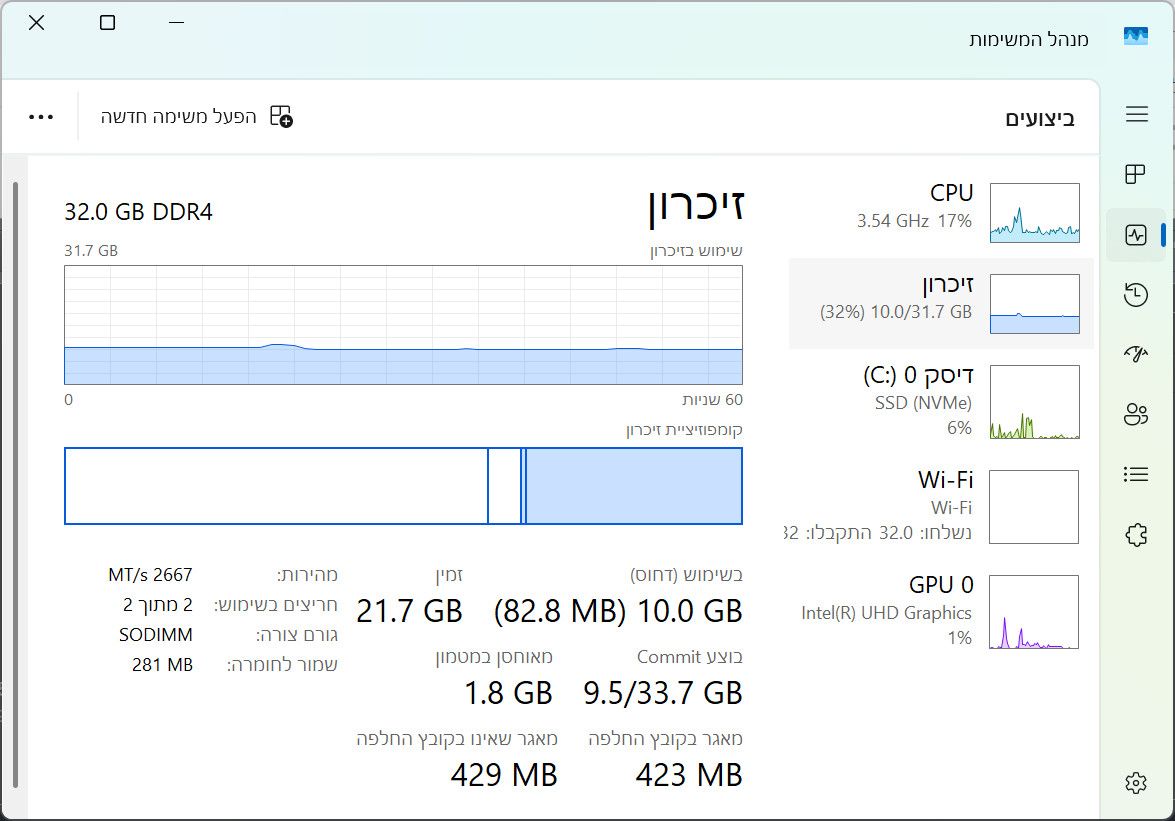Click the '281 MB' hardware reserved value

[163, 664]
